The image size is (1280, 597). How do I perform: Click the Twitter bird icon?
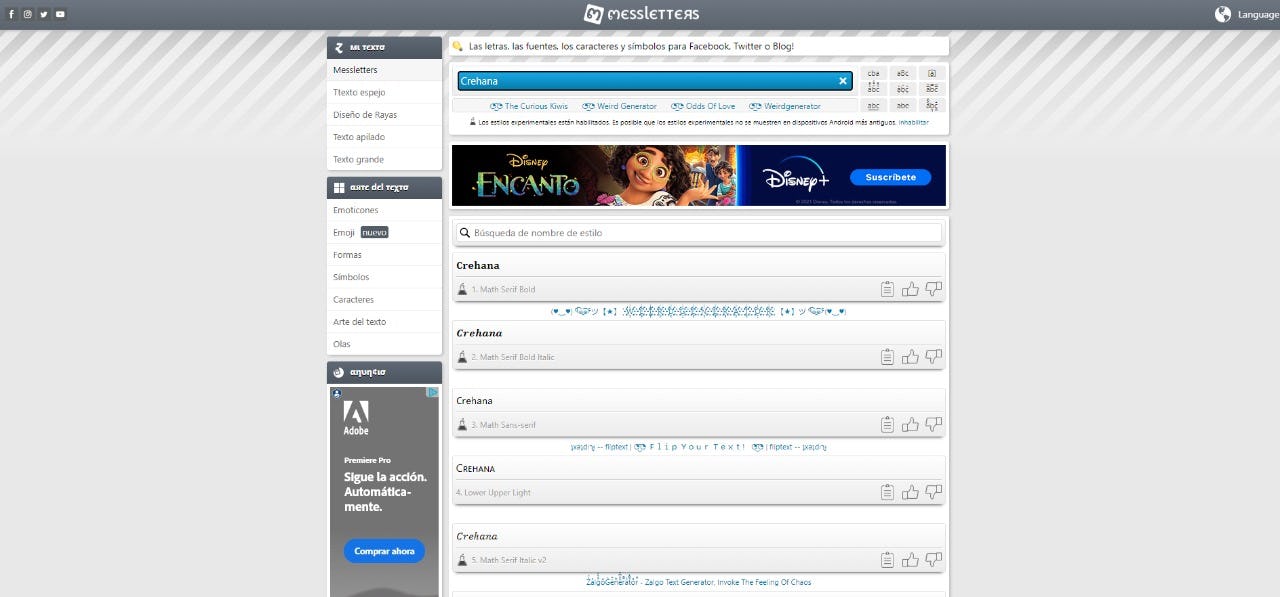pyautogui.click(x=44, y=14)
